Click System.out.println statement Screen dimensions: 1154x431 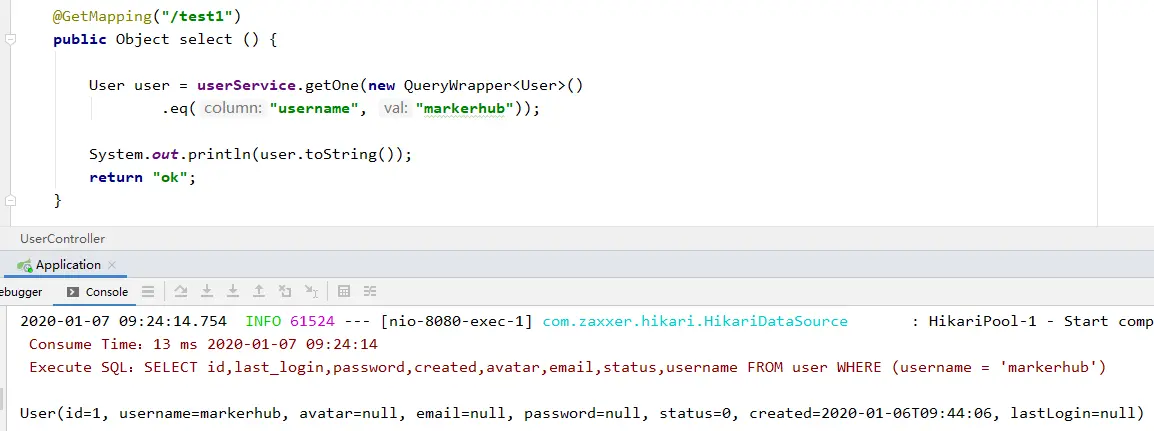tap(250, 154)
